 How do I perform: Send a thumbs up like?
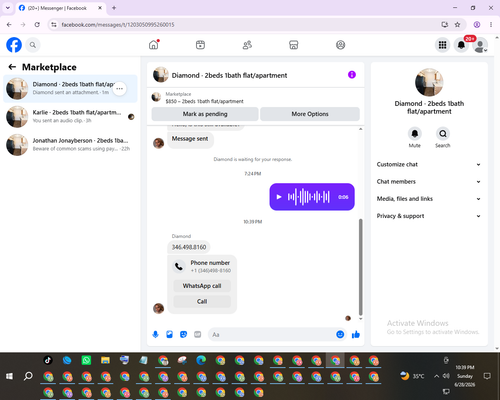pyautogui.click(x=356, y=334)
